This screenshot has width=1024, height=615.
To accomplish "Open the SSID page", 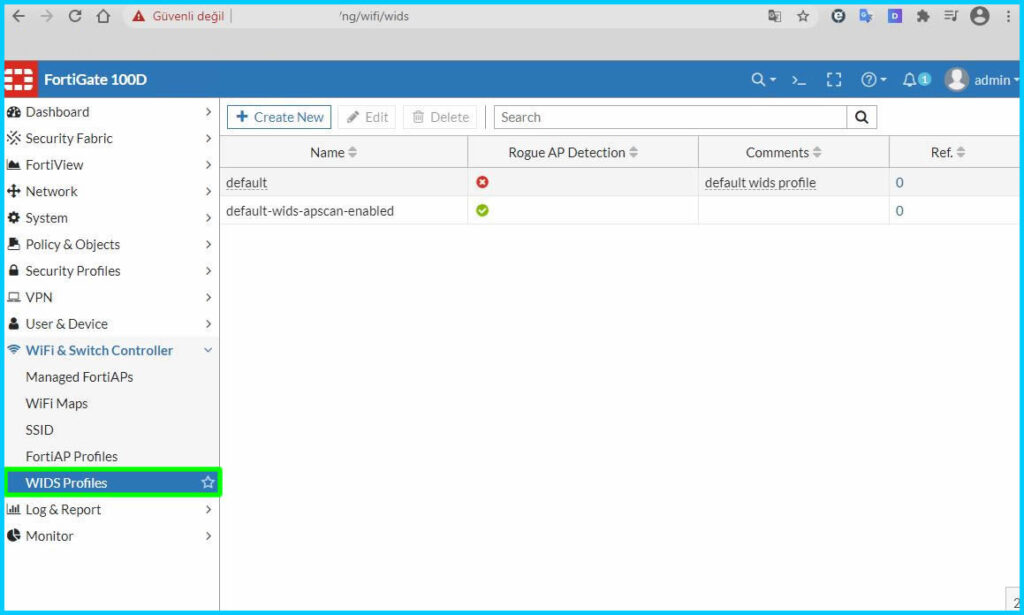I will point(39,430).
